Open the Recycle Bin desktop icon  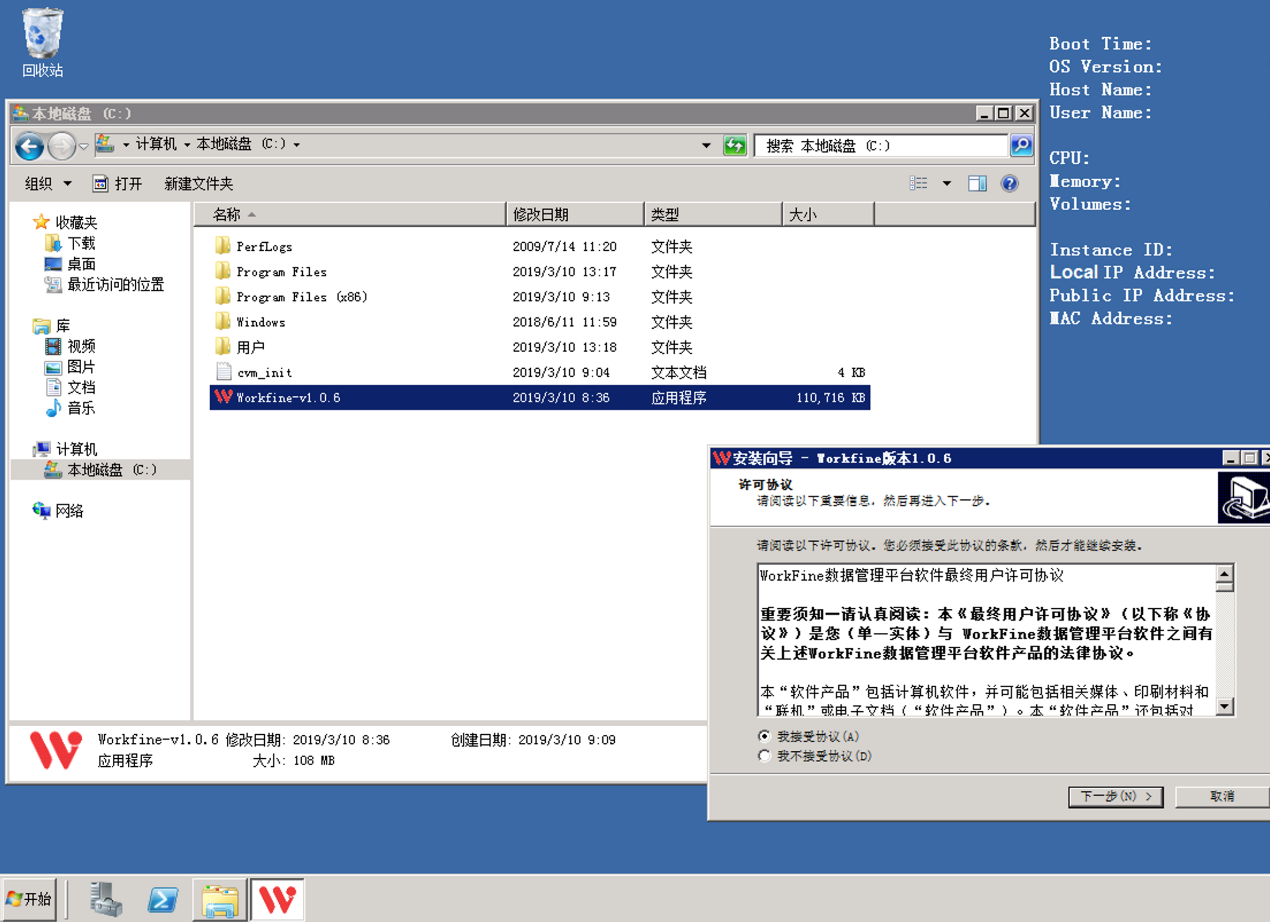(x=42, y=43)
